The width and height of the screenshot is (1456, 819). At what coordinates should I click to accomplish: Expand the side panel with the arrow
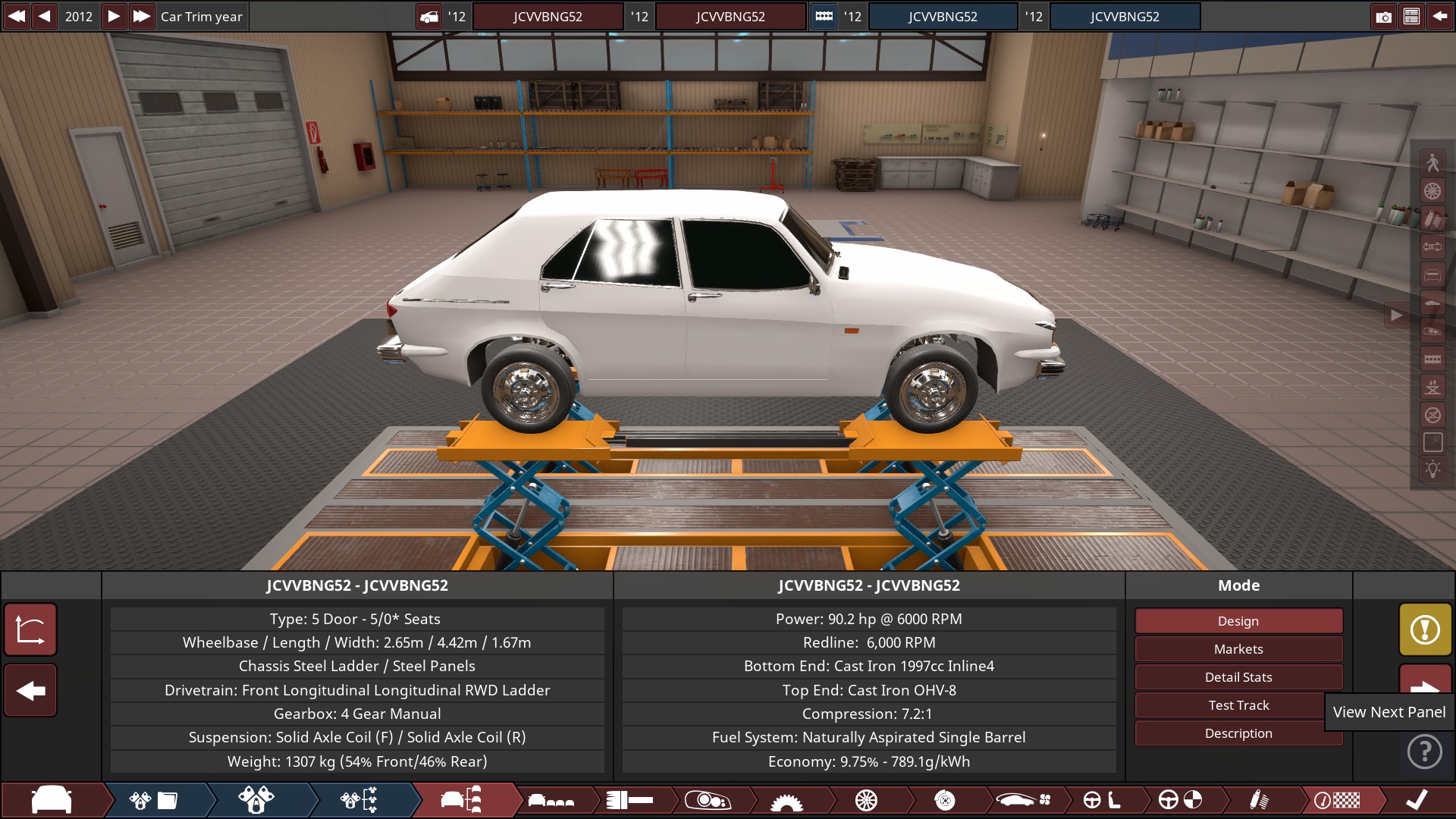click(1396, 315)
